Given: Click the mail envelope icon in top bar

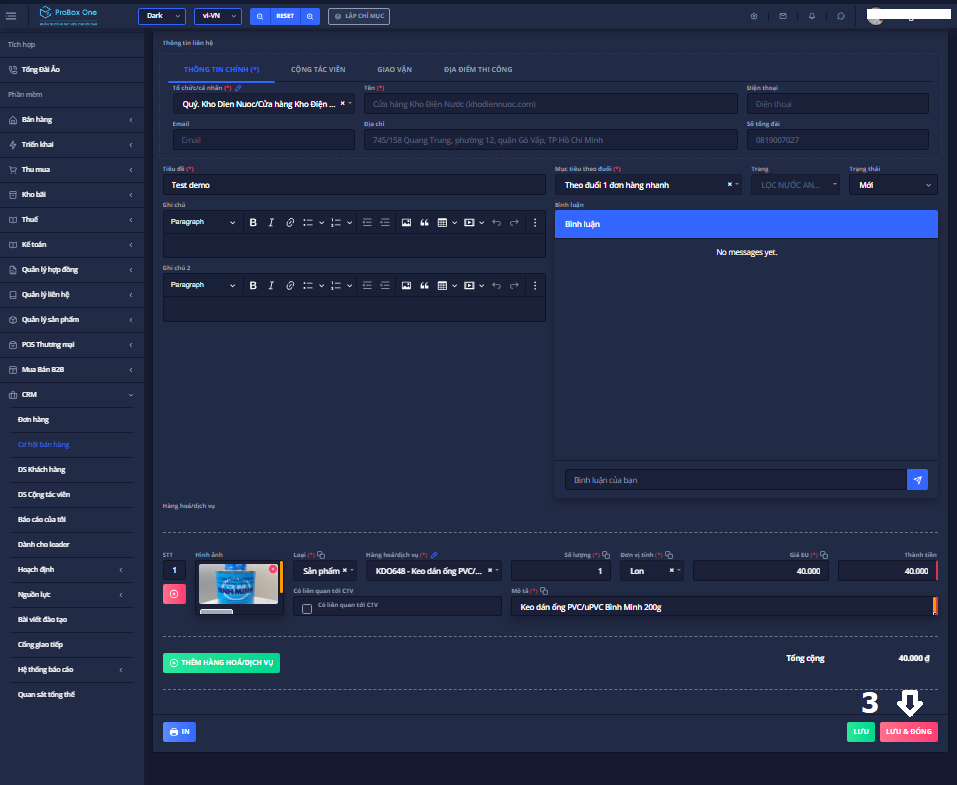Looking at the screenshot, I should coord(782,16).
